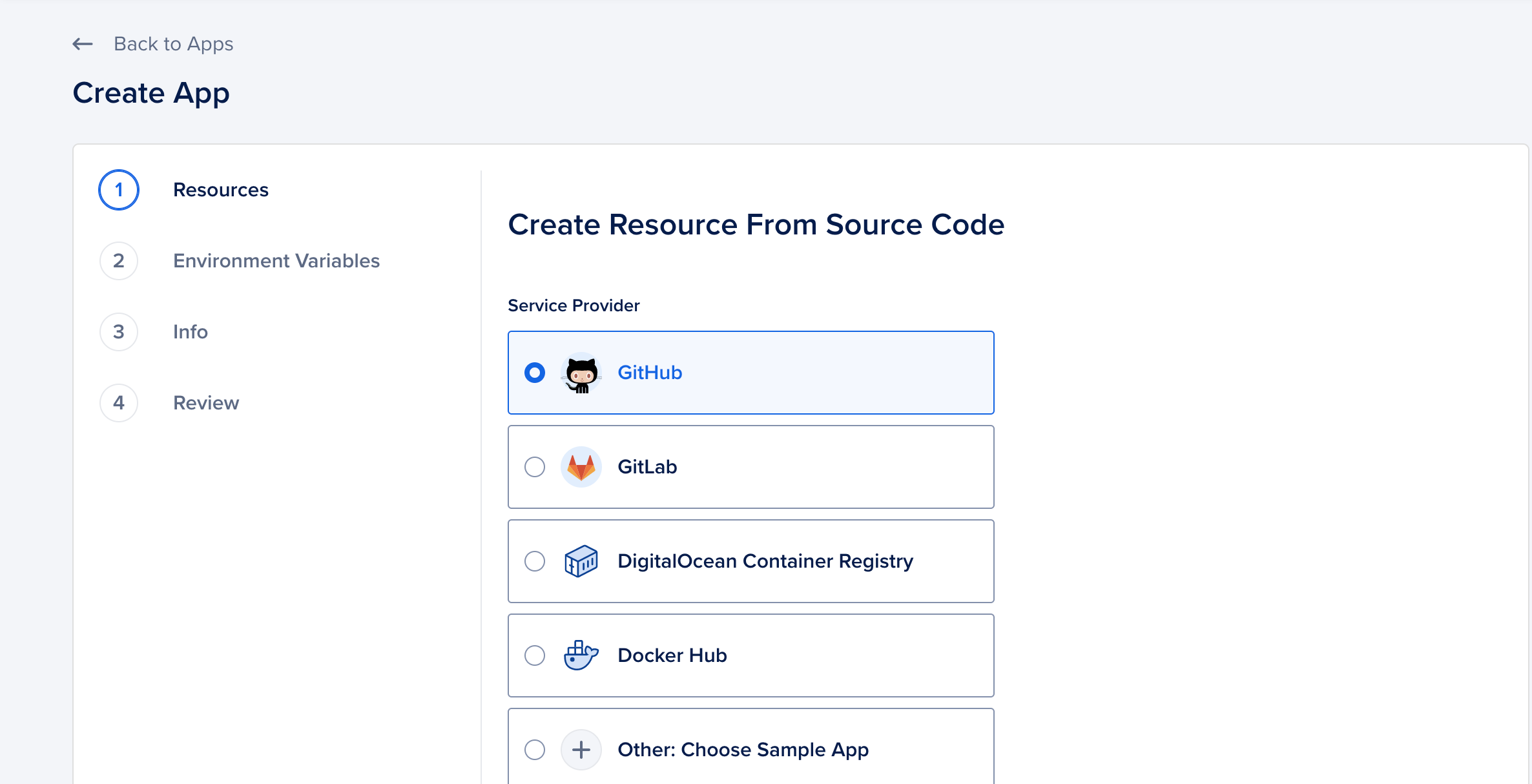This screenshot has width=1532, height=784.
Task: Jump to the Review step
Action: click(206, 403)
